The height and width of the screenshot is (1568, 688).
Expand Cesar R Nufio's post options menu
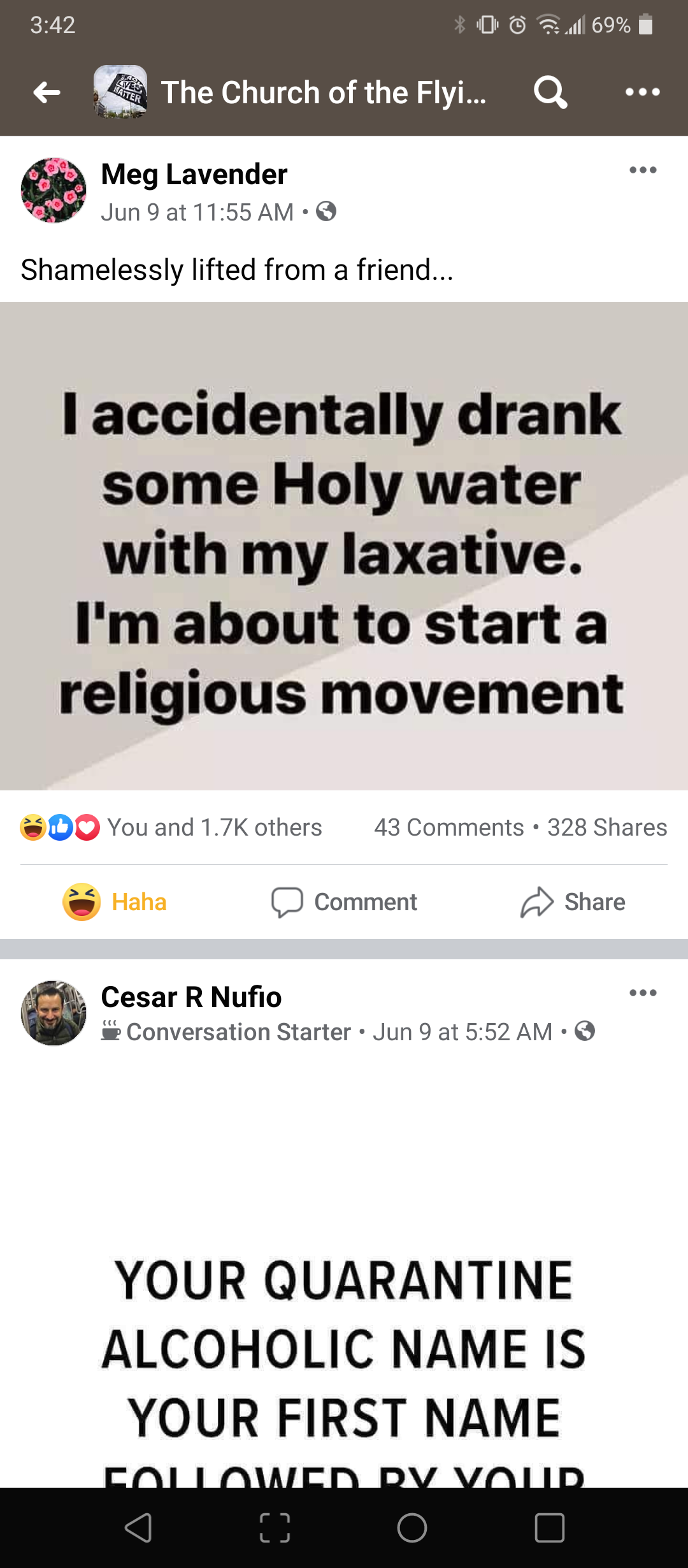(x=642, y=993)
